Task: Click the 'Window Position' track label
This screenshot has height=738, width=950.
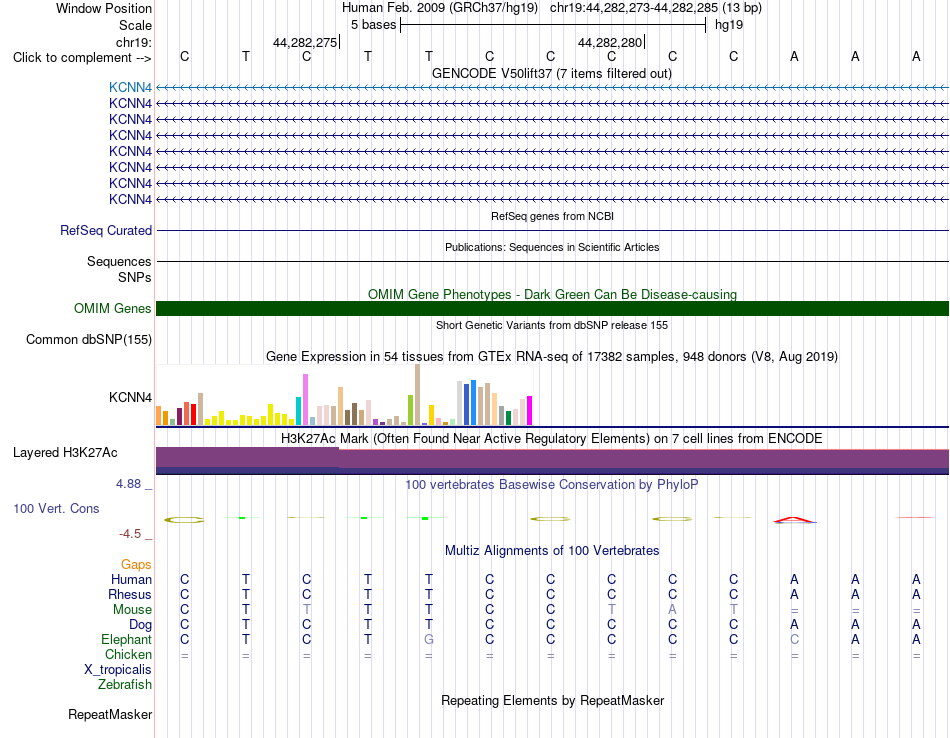Action: [x=104, y=8]
